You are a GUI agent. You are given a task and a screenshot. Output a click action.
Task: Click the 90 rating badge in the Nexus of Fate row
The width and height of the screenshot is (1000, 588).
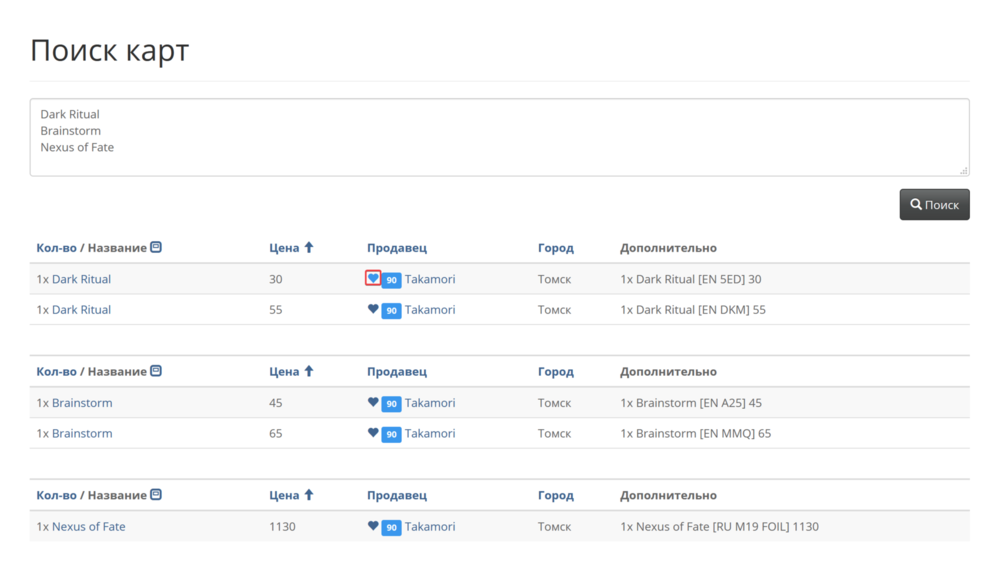[391, 527]
